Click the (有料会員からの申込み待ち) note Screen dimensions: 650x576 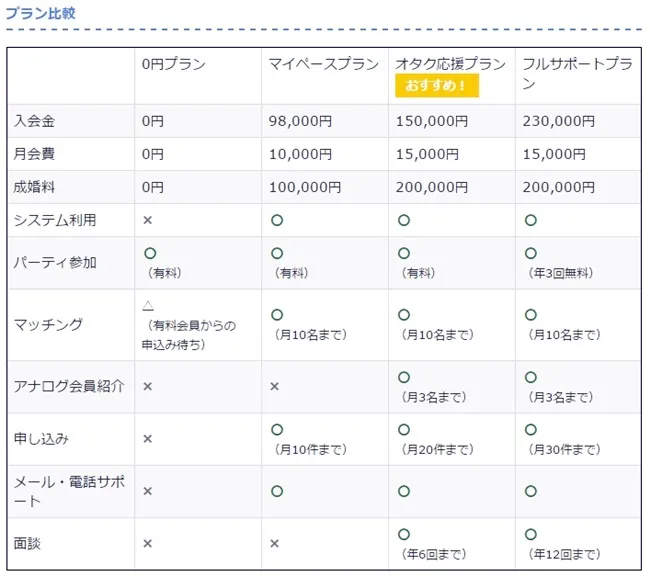pyautogui.click(x=189, y=335)
